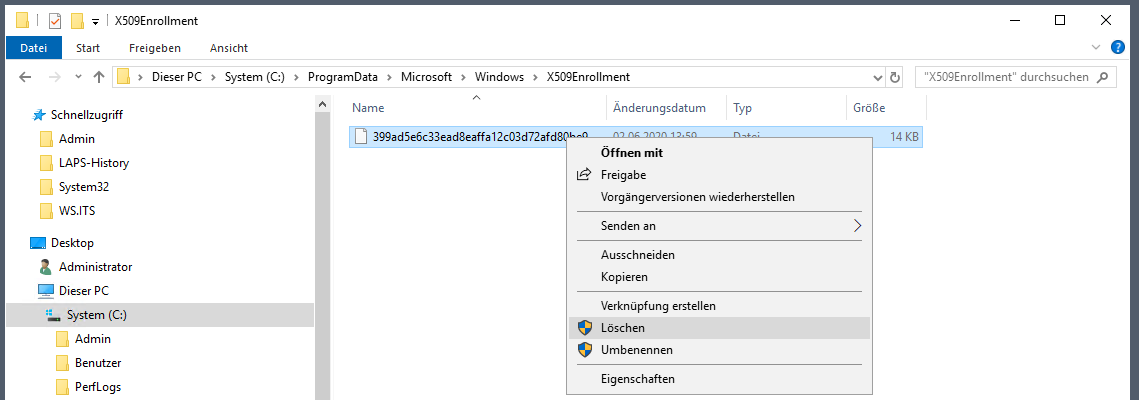Image resolution: width=1139 pixels, height=400 pixels.
Task: Click Windows in the address path
Action: click(500, 77)
